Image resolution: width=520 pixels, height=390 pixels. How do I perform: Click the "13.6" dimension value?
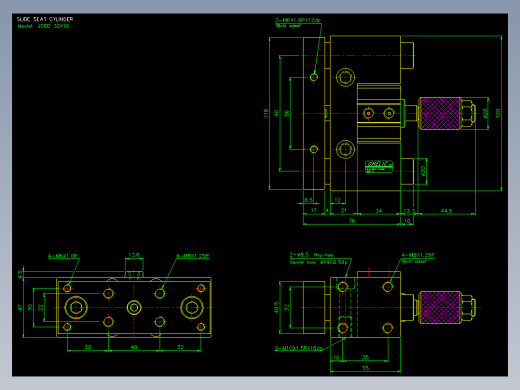pos(134,255)
